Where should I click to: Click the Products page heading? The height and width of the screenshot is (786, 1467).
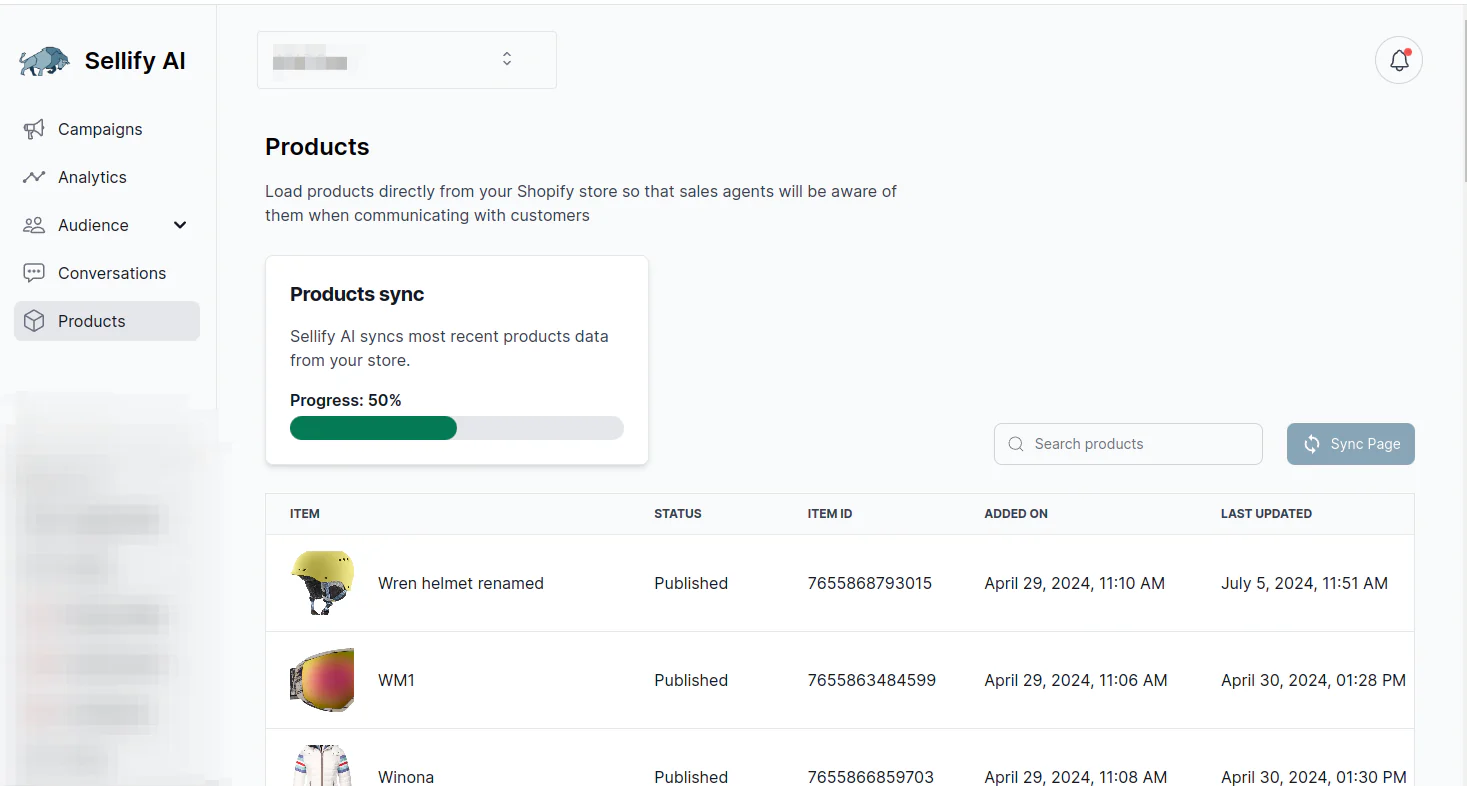[x=317, y=147]
